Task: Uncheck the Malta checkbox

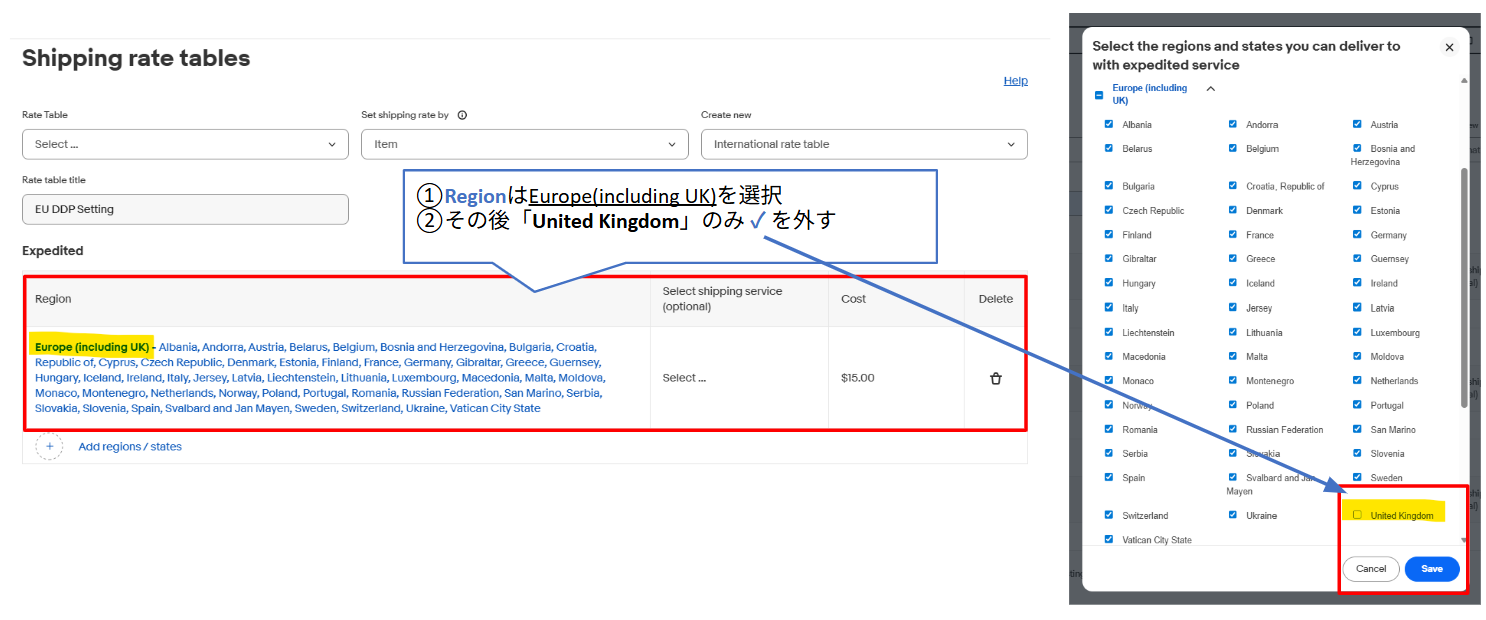Action: [1233, 356]
